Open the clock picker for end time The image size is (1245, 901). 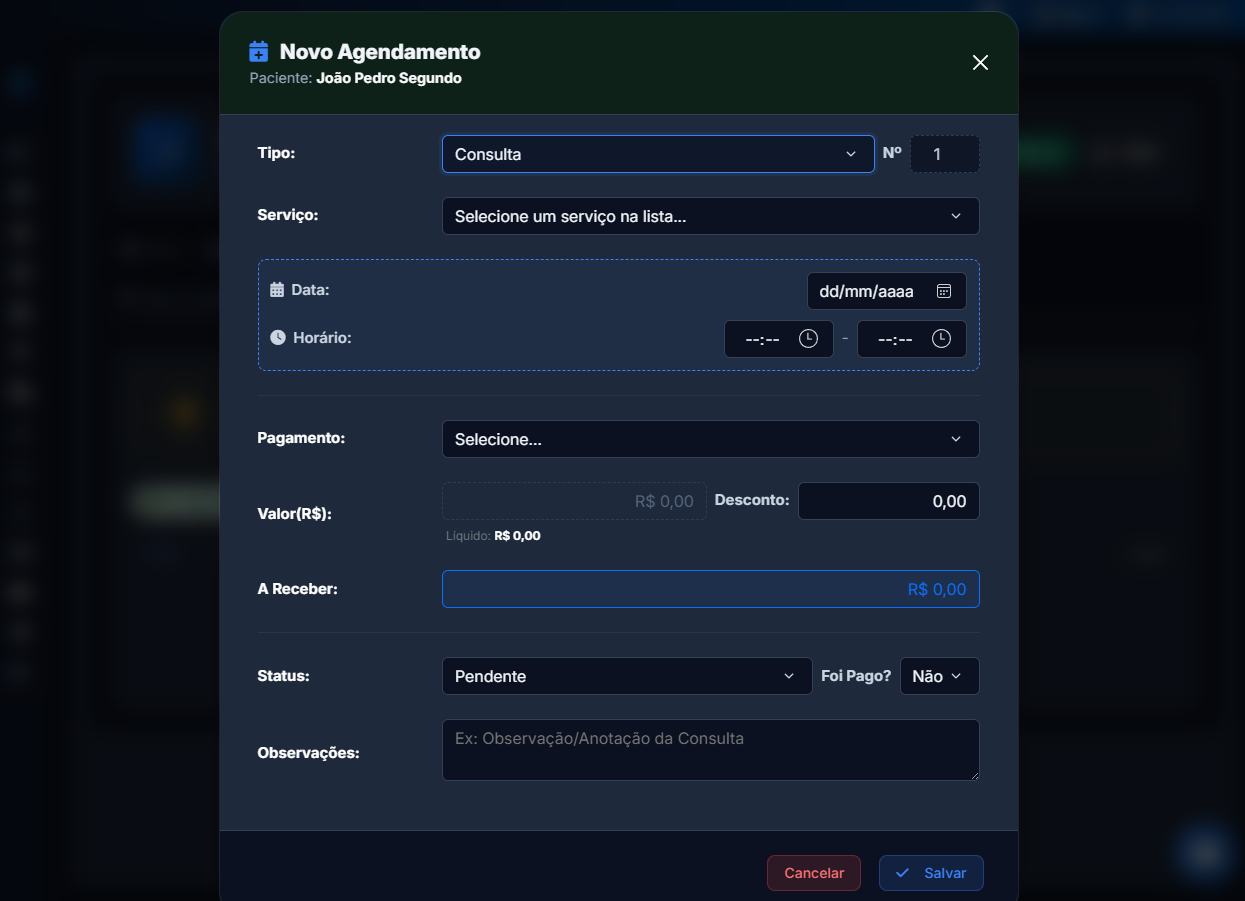click(941, 339)
